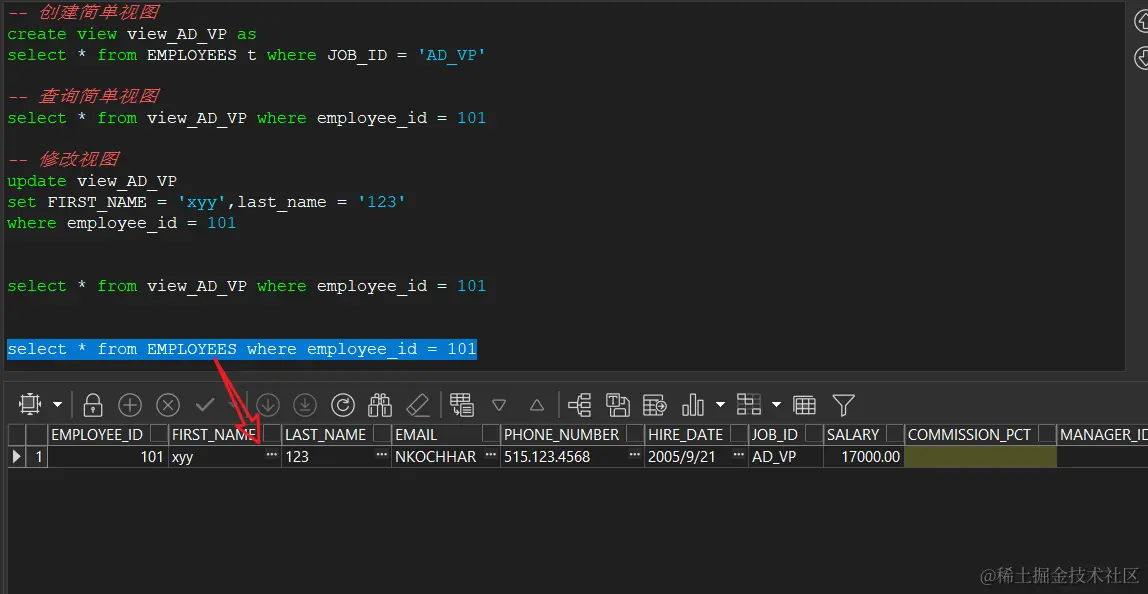Toggle the box beside the COMMISSION_PCT header
The height and width of the screenshot is (594, 1148).
[1047, 434]
